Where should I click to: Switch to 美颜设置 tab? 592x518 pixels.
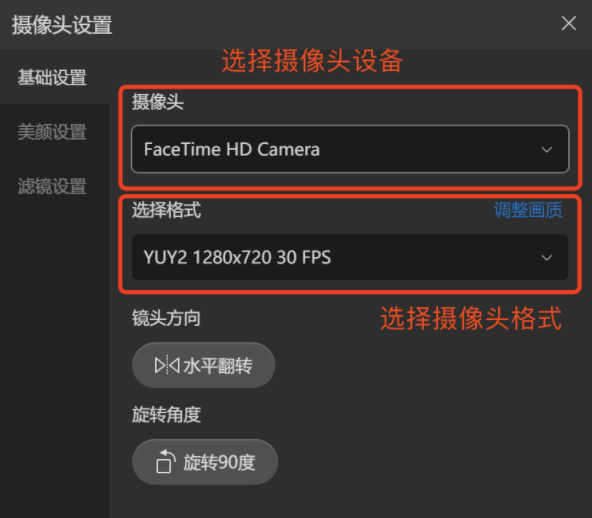tap(52, 132)
